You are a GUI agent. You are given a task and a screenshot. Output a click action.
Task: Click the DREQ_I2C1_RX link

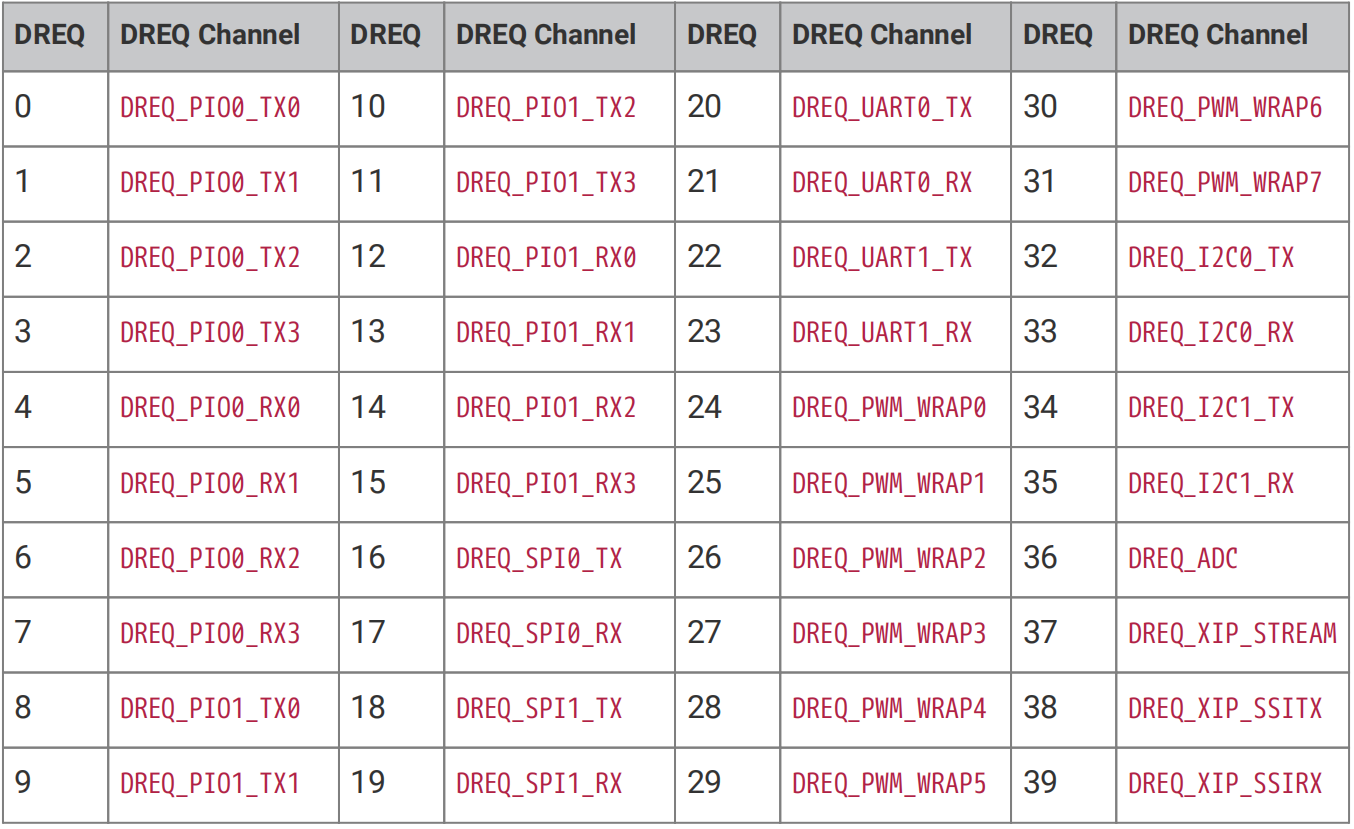1211,484
